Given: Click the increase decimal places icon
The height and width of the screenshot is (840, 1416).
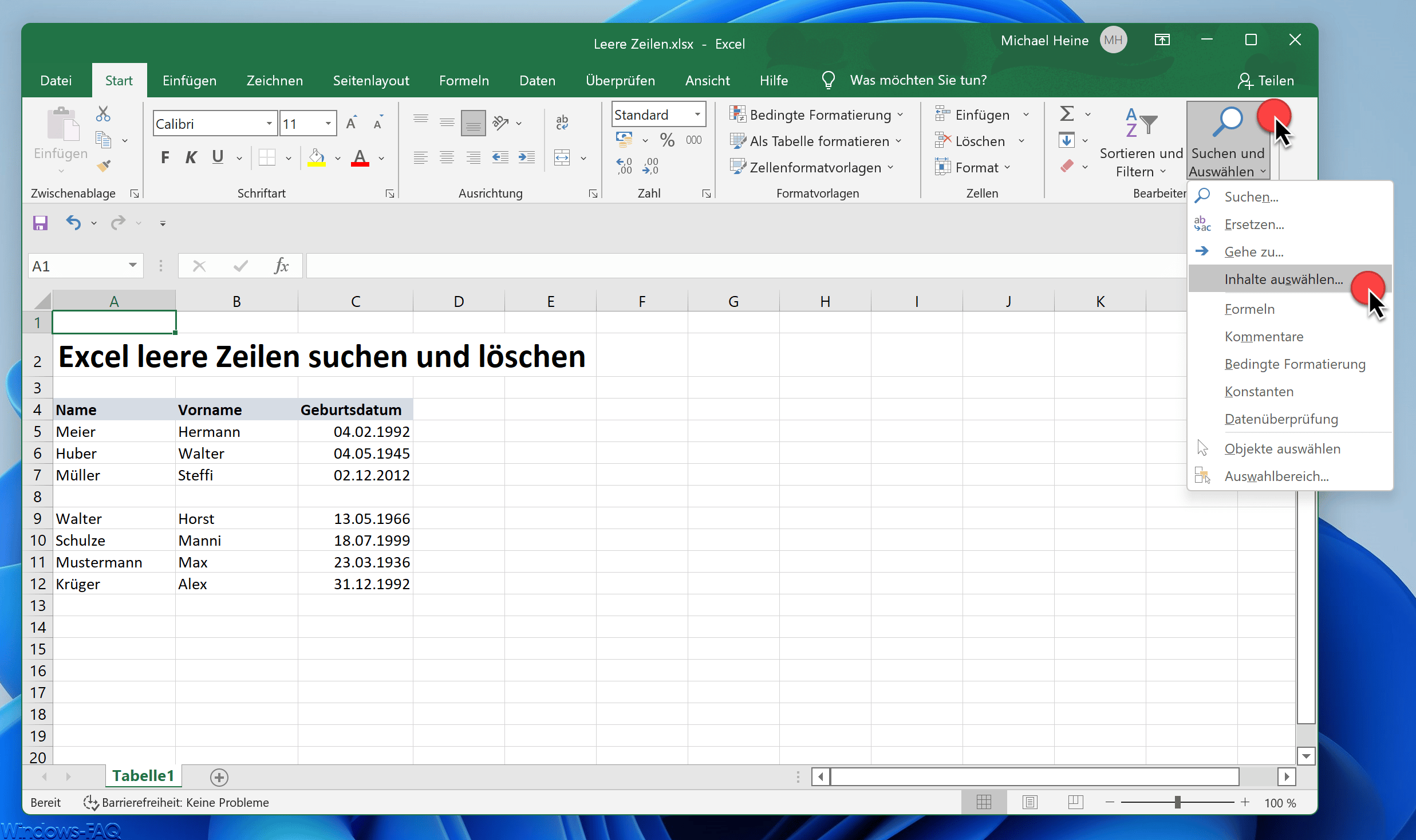Looking at the screenshot, I should pos(624,166).
